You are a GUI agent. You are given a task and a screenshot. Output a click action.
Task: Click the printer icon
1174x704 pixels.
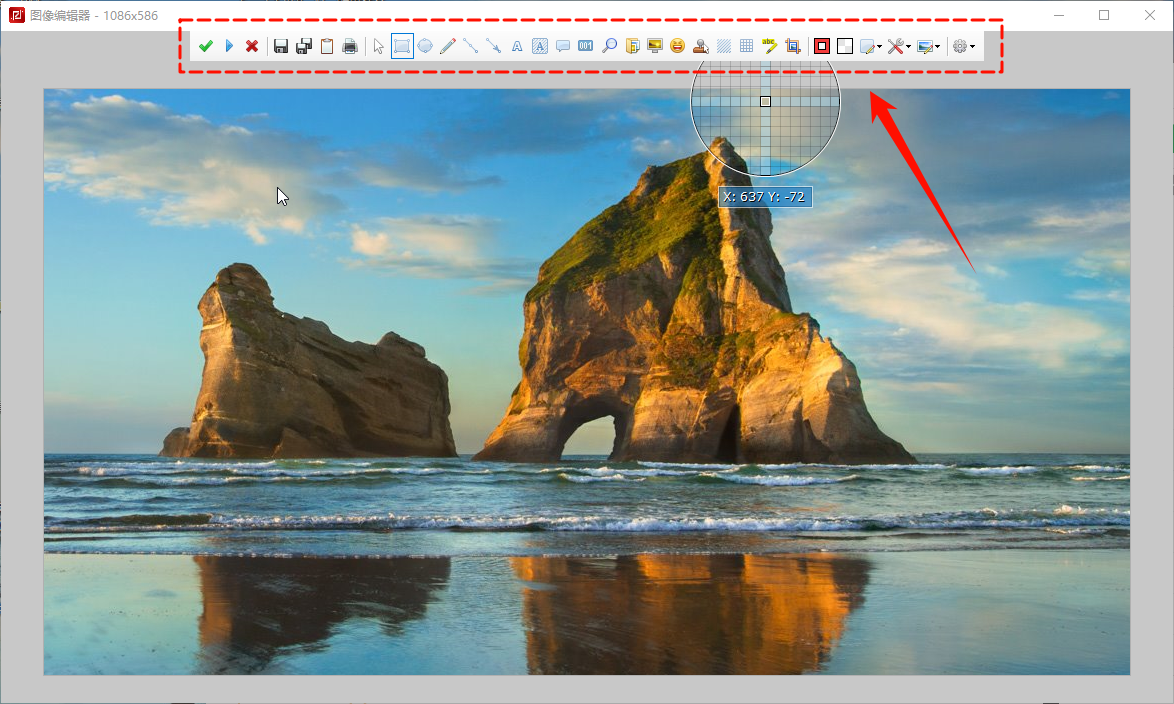pos(350,46)
